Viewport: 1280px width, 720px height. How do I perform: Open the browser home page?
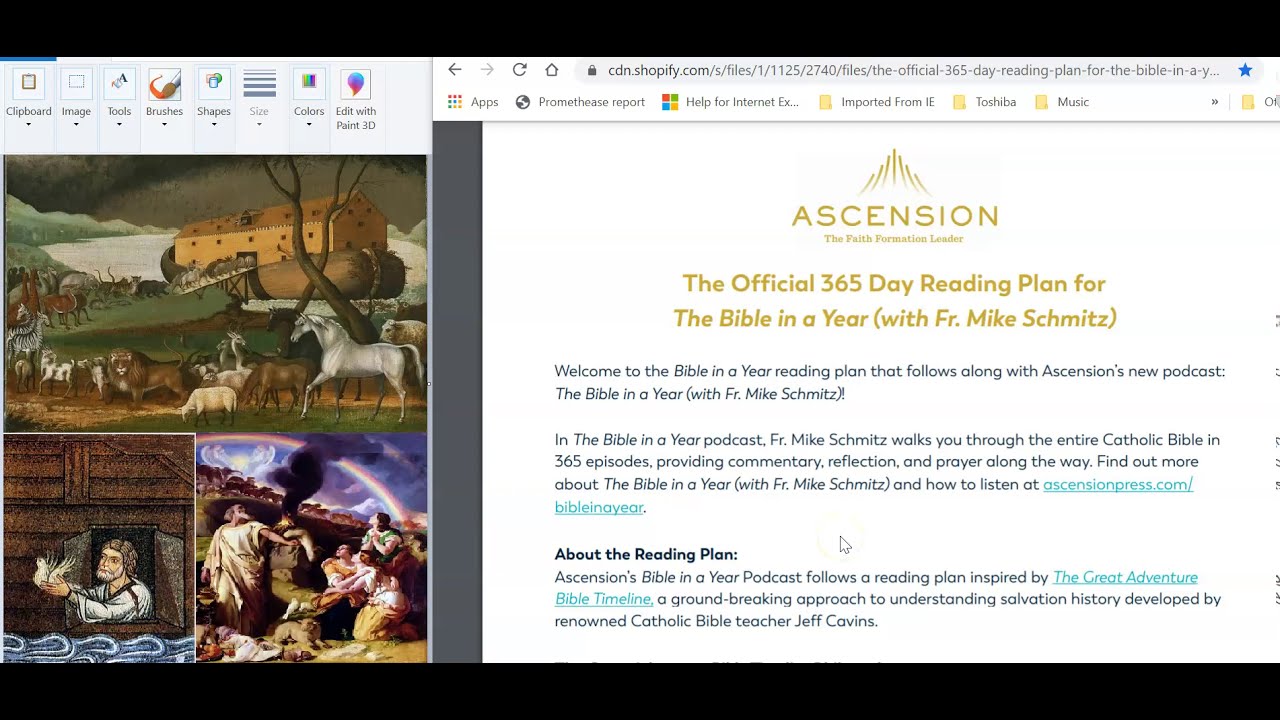[x=551, y=70]
